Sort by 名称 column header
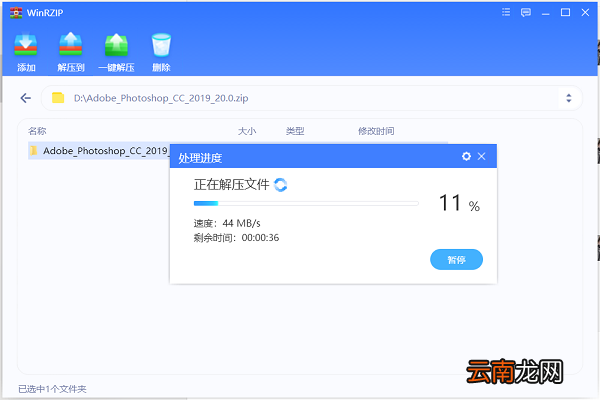The image size is (600, 400). pyautogui.click(x=37, y=131)
